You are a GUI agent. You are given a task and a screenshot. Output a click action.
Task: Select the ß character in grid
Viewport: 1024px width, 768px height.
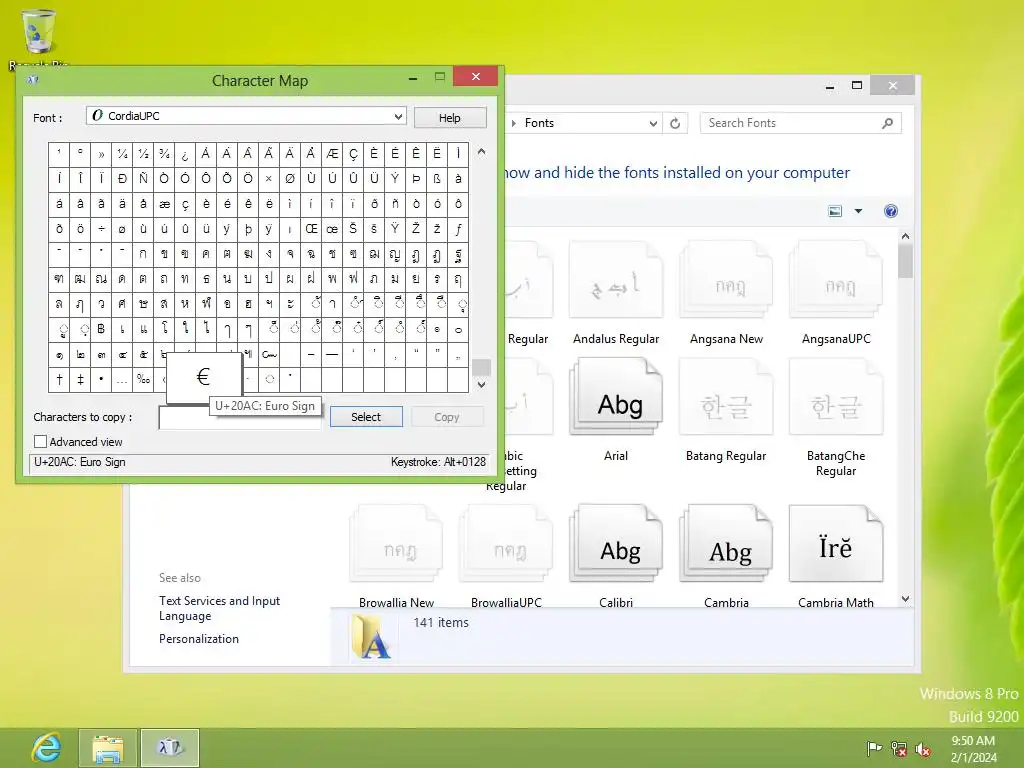(437, 178)
